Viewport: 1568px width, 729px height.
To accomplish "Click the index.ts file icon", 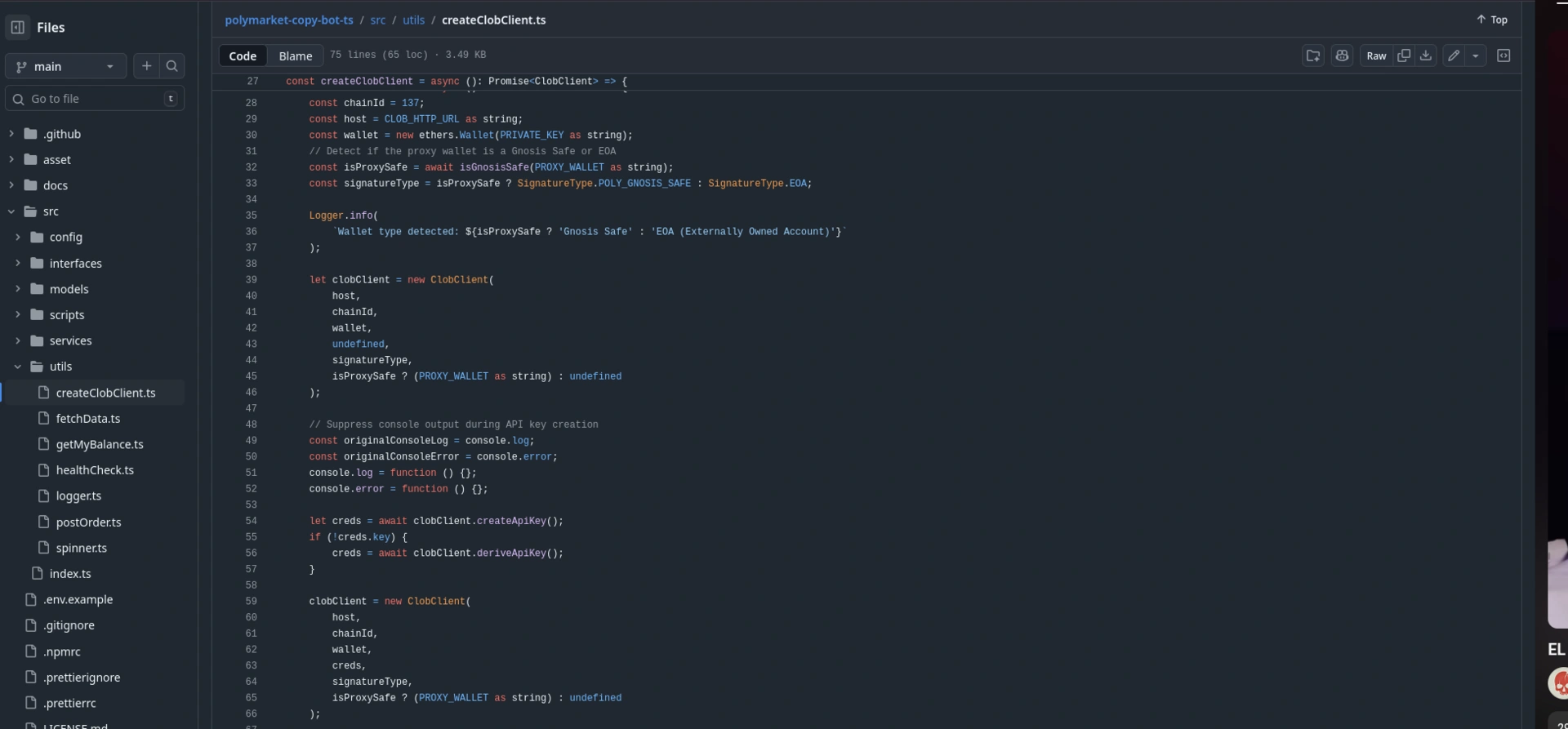I will [x=37, y=573].
